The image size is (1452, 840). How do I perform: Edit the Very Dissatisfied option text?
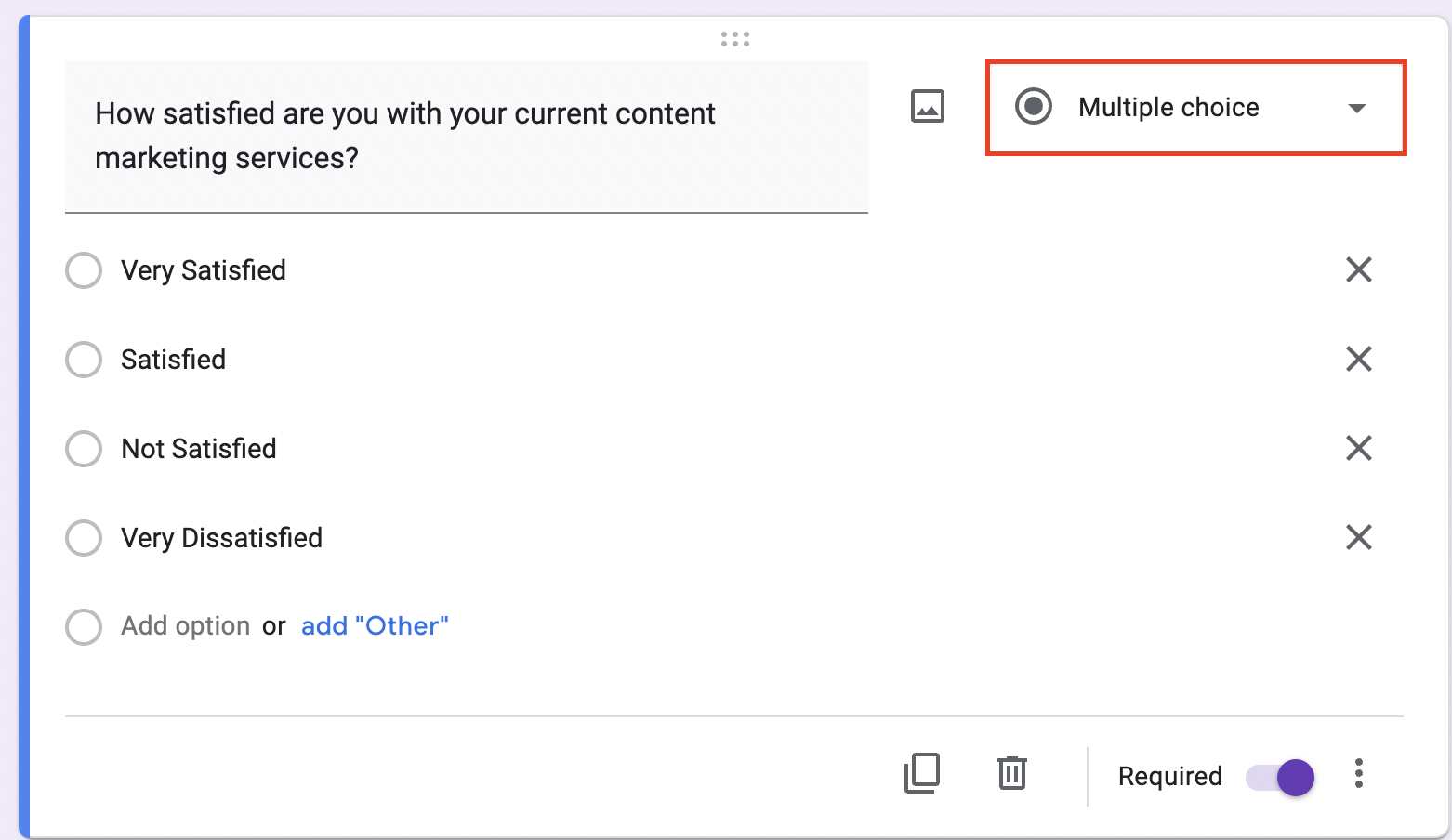[x=222, y=538]
